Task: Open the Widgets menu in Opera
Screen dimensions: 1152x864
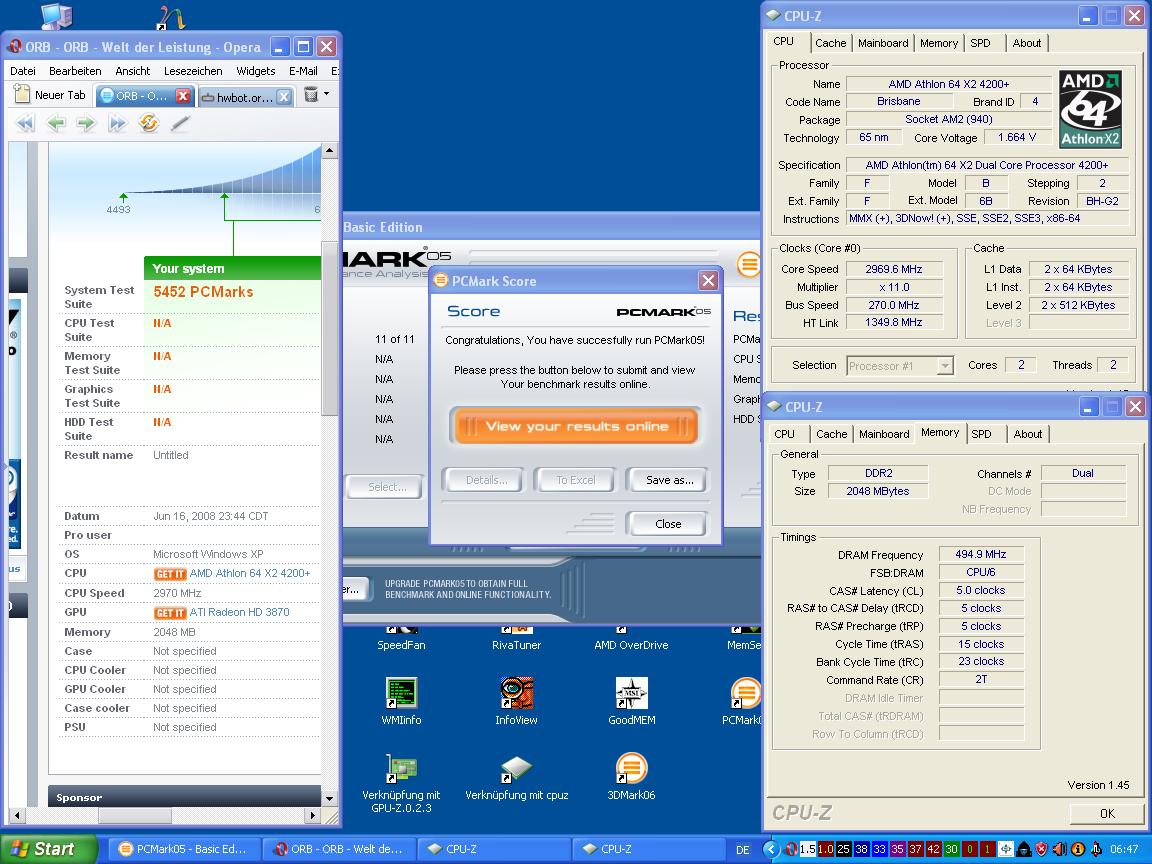Action: tap(256, 71)
